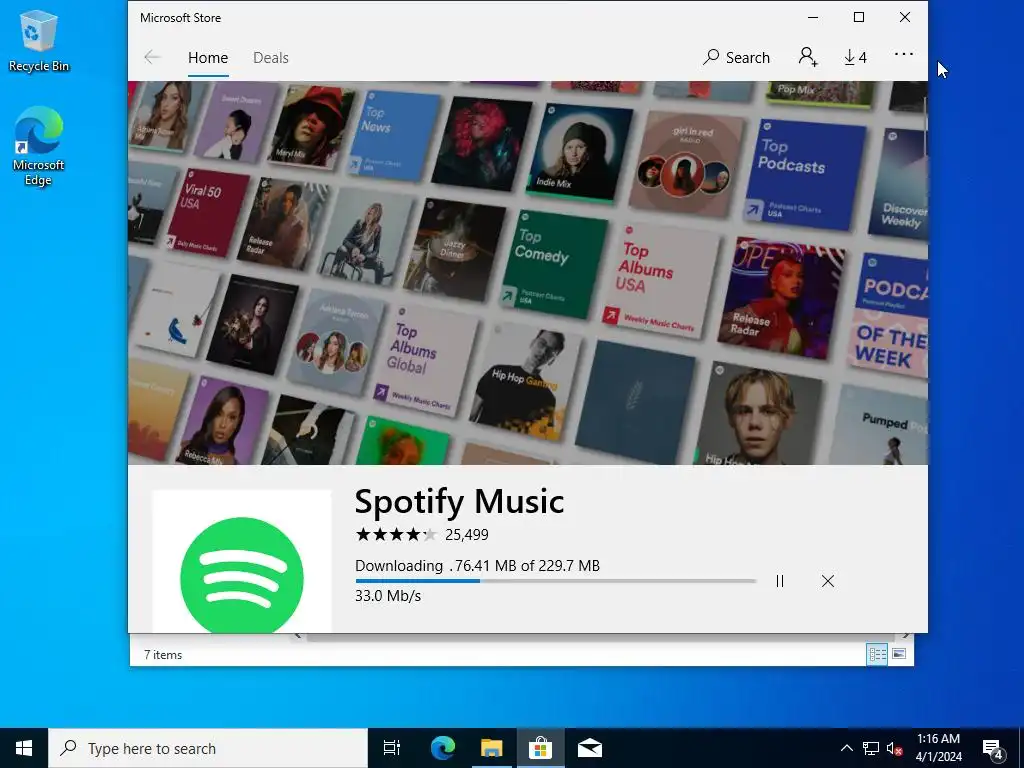Image resolution: width=1024 pixels, height=768 pixels.
Task: Open the clock showing 1:16 AM
Action: pos(938,748)
